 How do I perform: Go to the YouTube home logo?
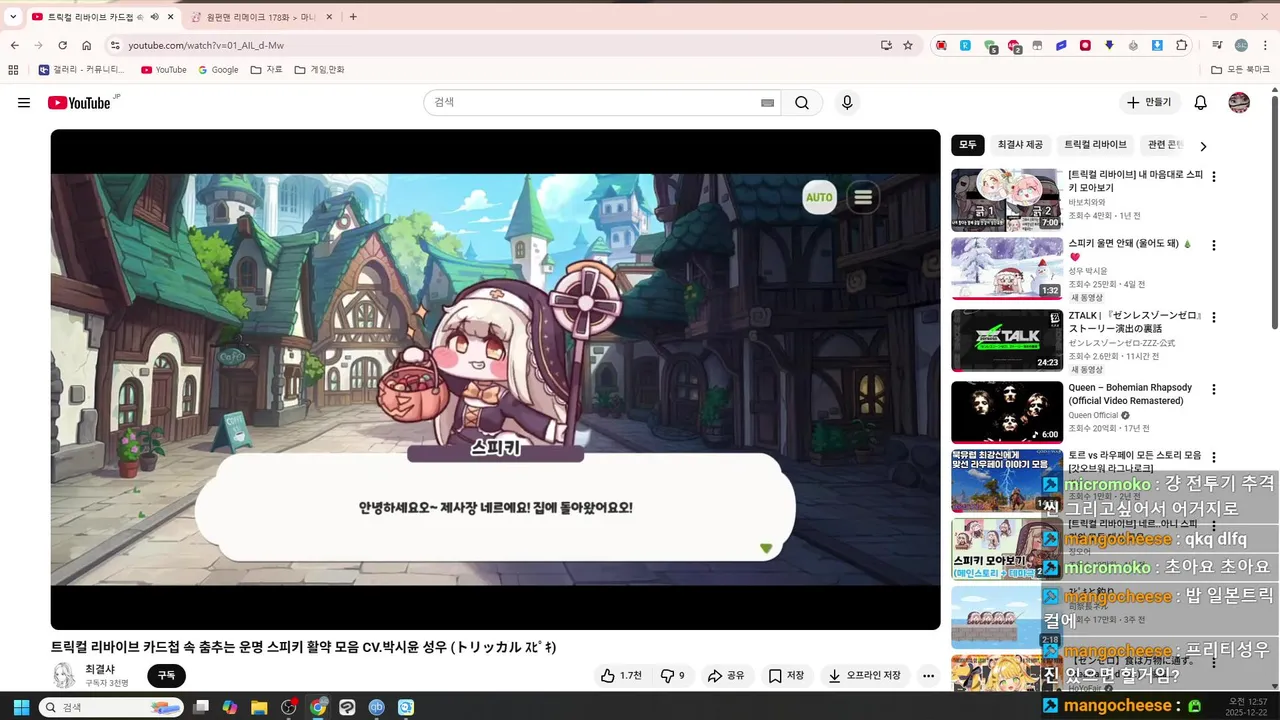(x=79, y=103)
